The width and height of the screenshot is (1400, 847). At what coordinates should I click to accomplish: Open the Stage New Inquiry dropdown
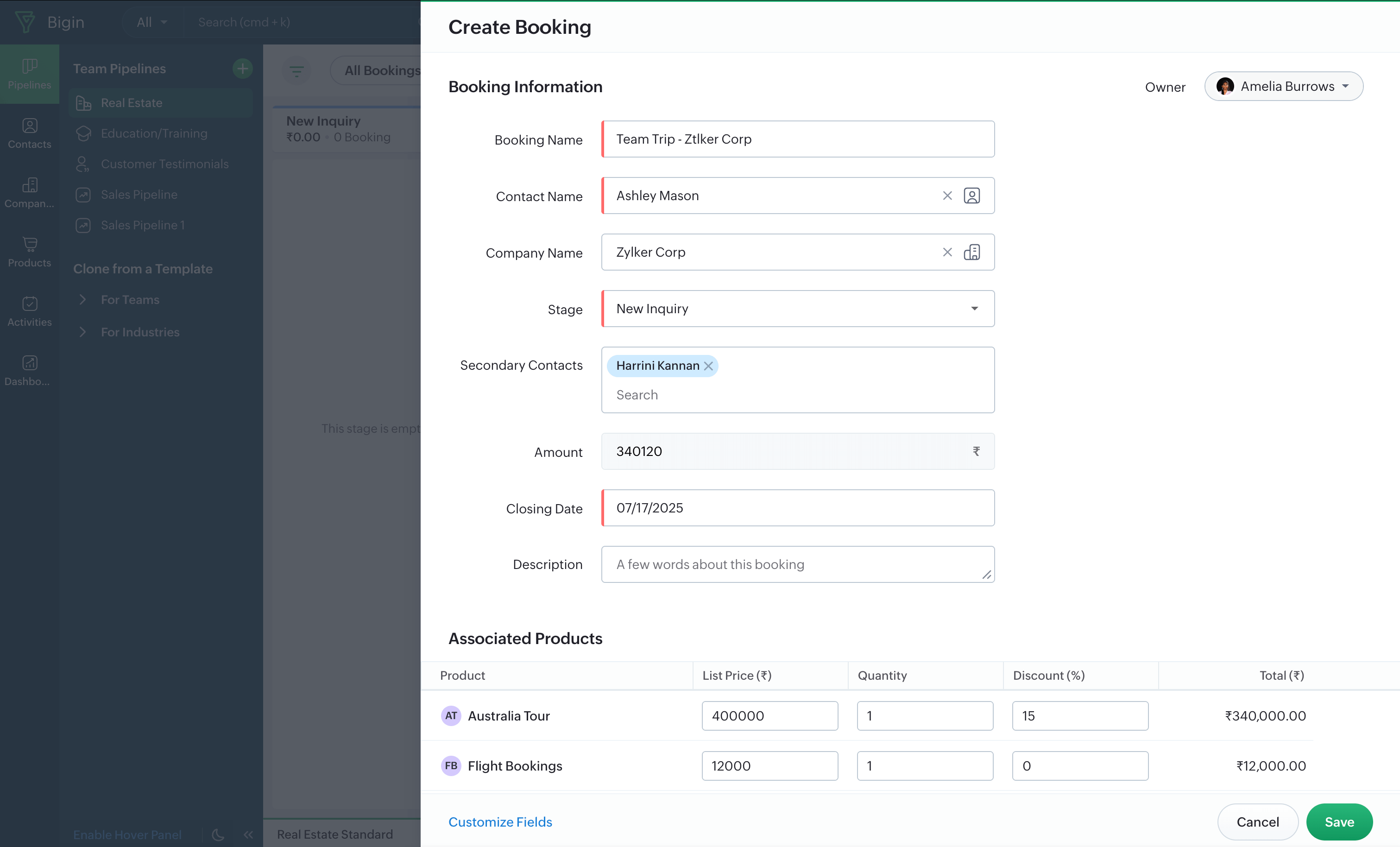coord(798,309)
